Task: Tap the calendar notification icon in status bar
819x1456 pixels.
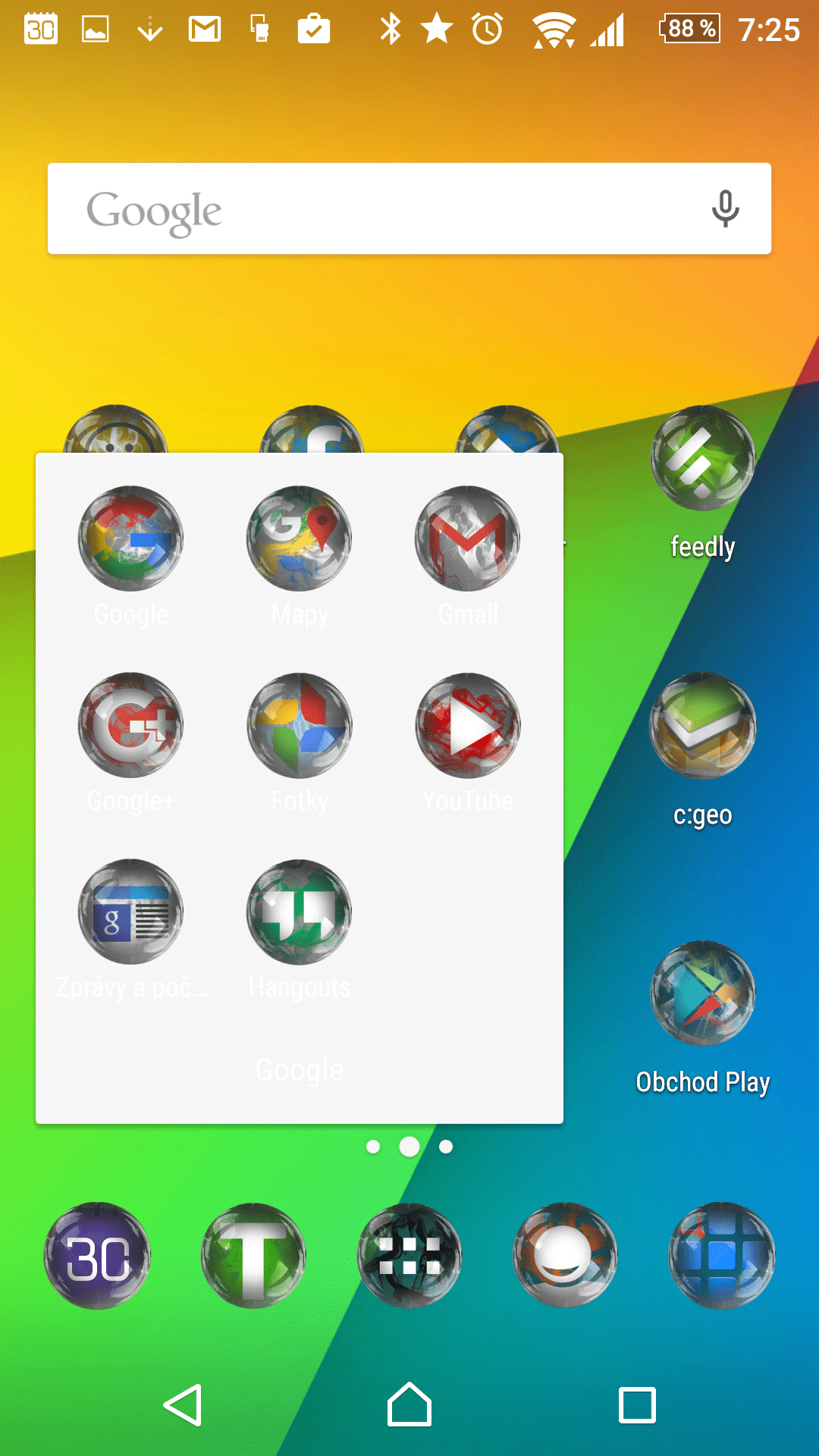Action: (41, 29)
